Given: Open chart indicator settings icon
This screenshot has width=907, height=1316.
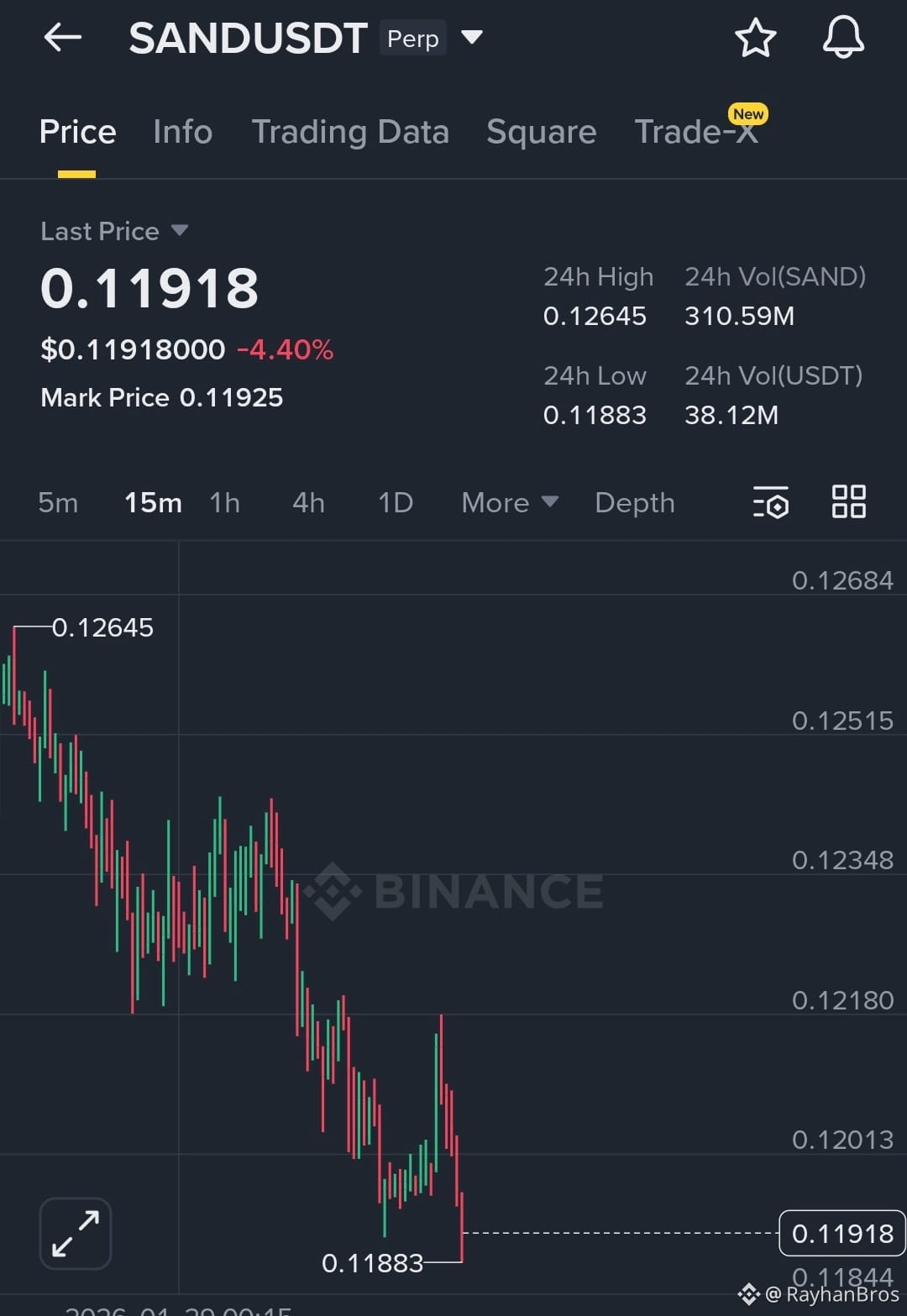Looking at the screenshot, I should point(771,502).
